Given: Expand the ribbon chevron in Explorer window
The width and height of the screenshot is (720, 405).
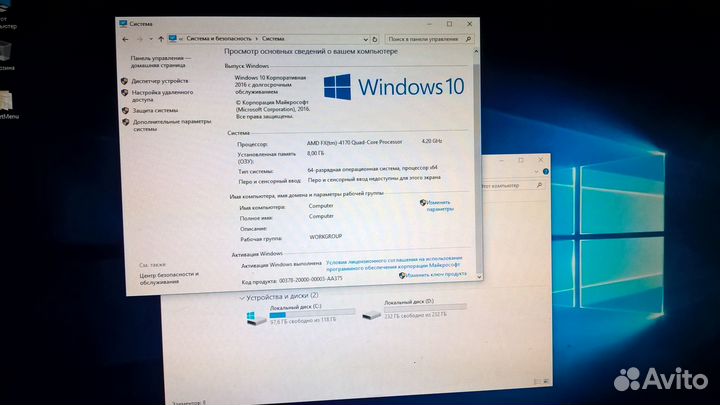Looking at the screenshot, I should 536,172.
